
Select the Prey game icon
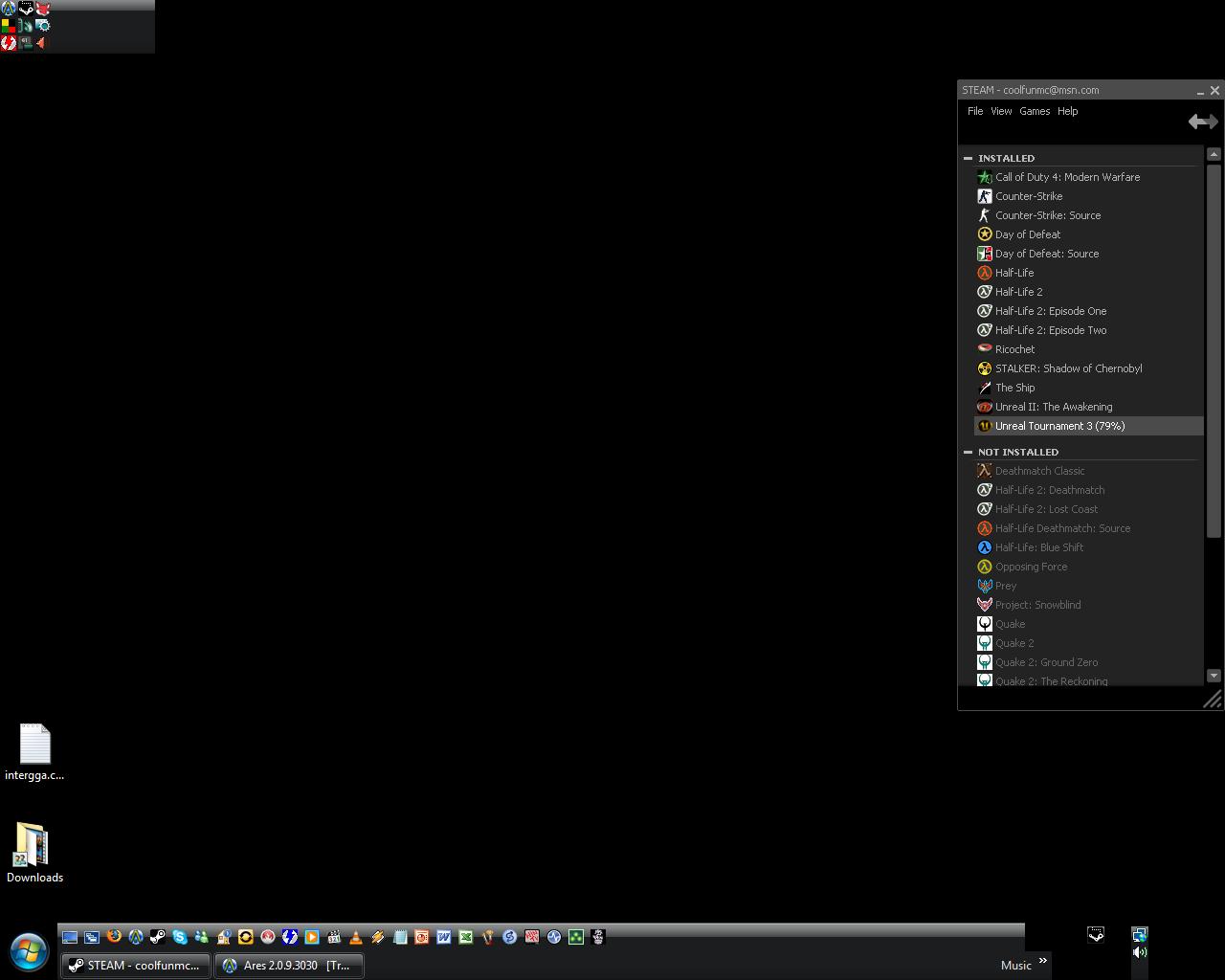(x=984, y=586)
